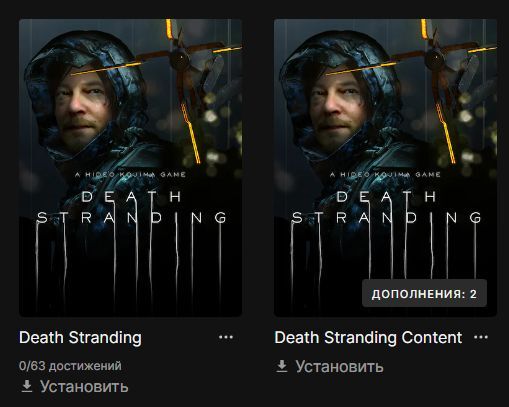The width and height of the screenshot is (509, 407).
Task: Open options menu for Death Stranding
Action: [226, 337]
